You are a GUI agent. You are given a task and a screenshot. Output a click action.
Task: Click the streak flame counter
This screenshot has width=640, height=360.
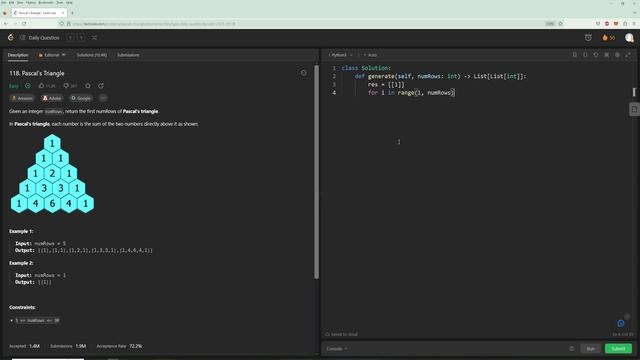pyautogui.click(x=608, y=38)
